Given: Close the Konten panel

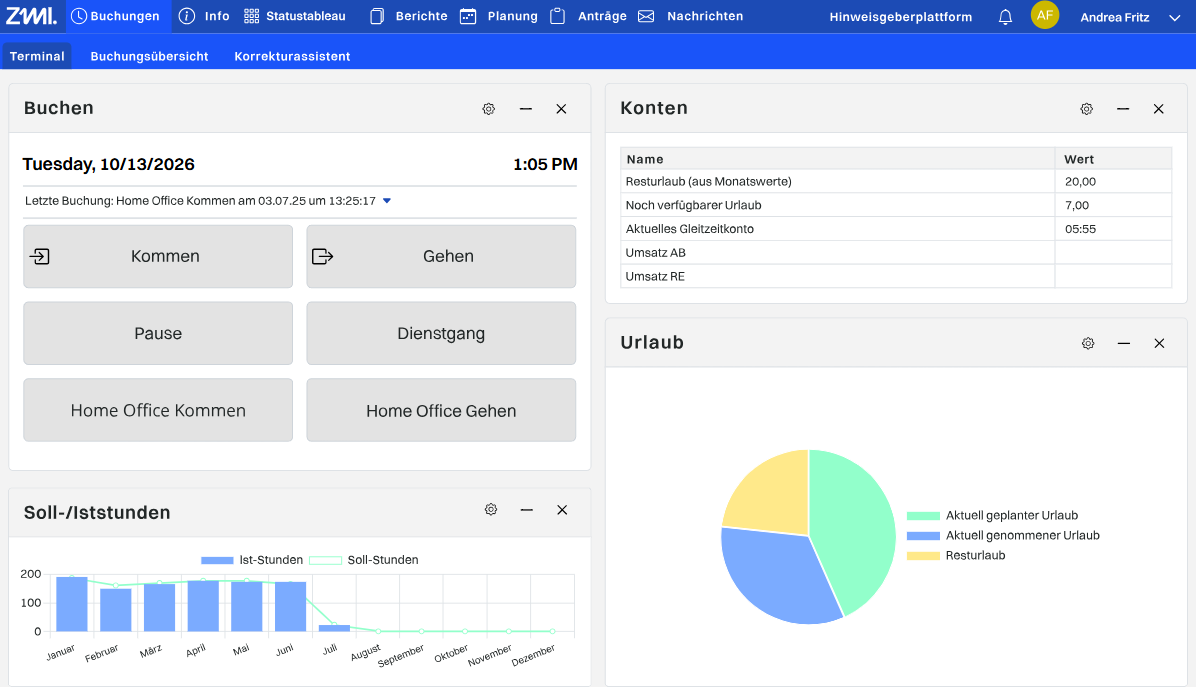Looking at the screenshot, I should coord(1159,109).
